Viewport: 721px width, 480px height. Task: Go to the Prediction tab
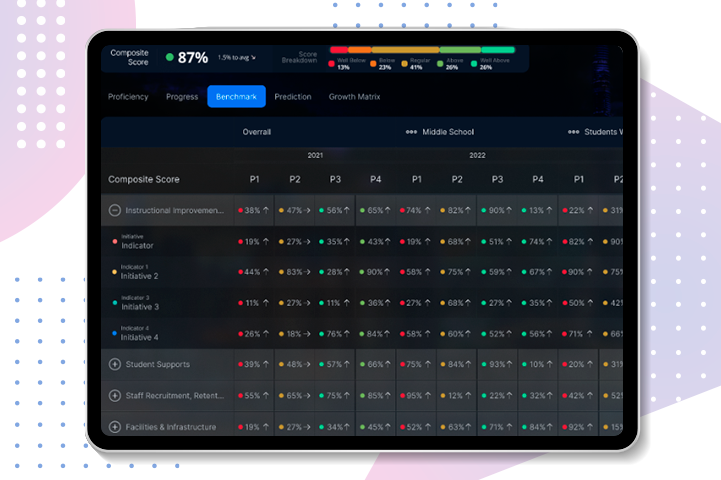(293, 97)
